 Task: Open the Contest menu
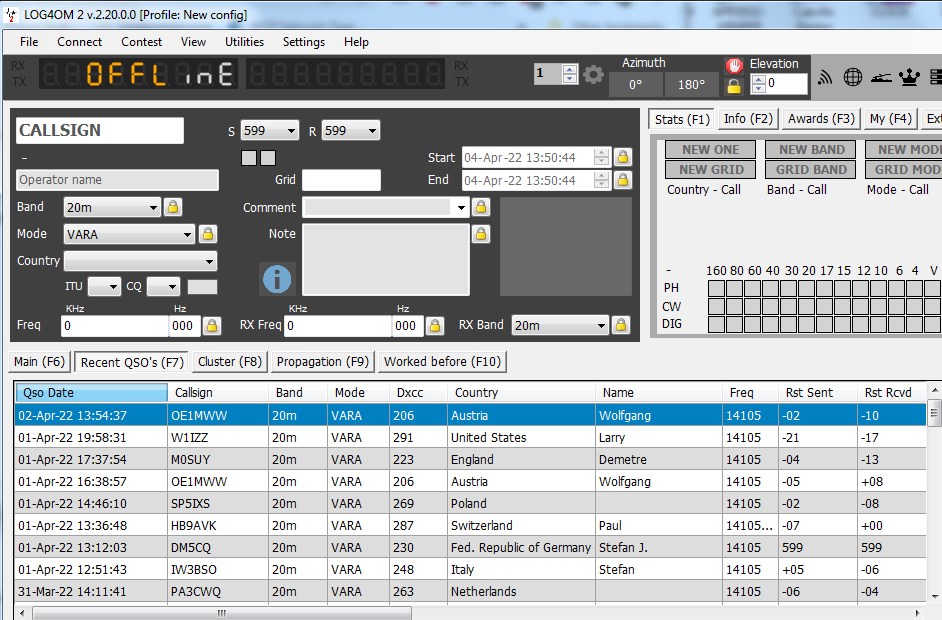[141, 42]
